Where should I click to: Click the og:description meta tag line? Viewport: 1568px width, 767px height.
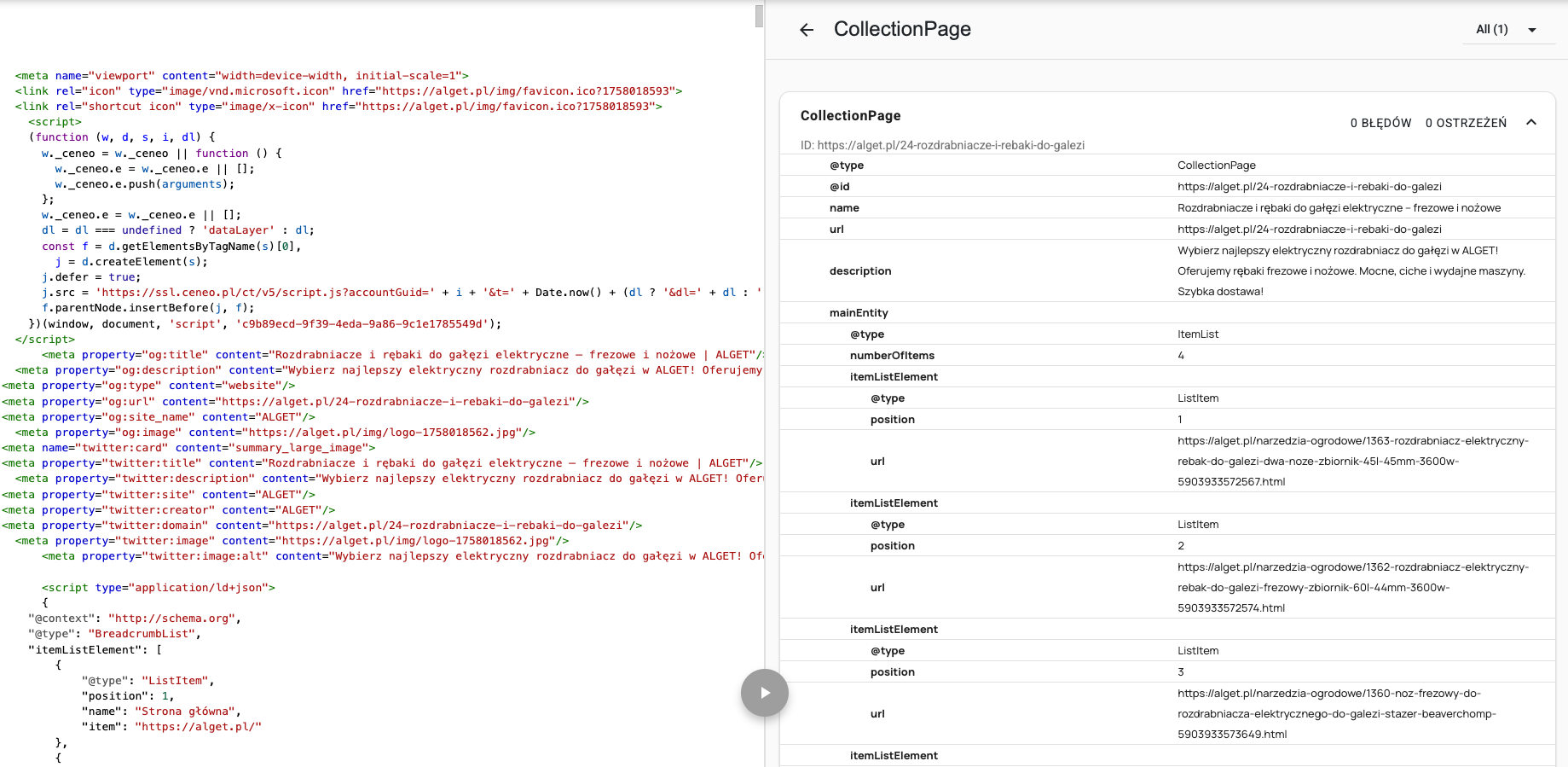tap(389, 370)
